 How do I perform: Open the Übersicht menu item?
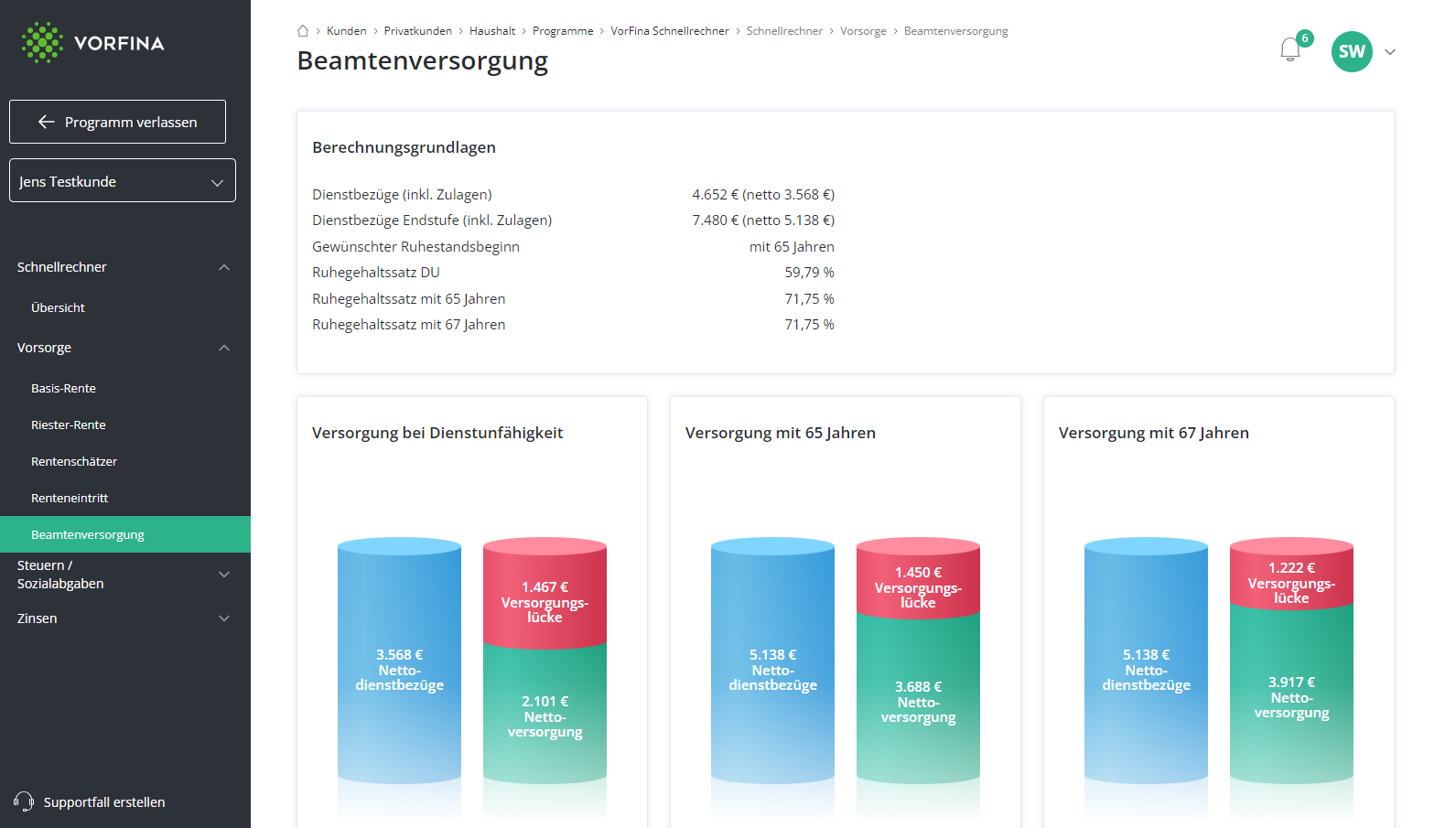[58, 308]
